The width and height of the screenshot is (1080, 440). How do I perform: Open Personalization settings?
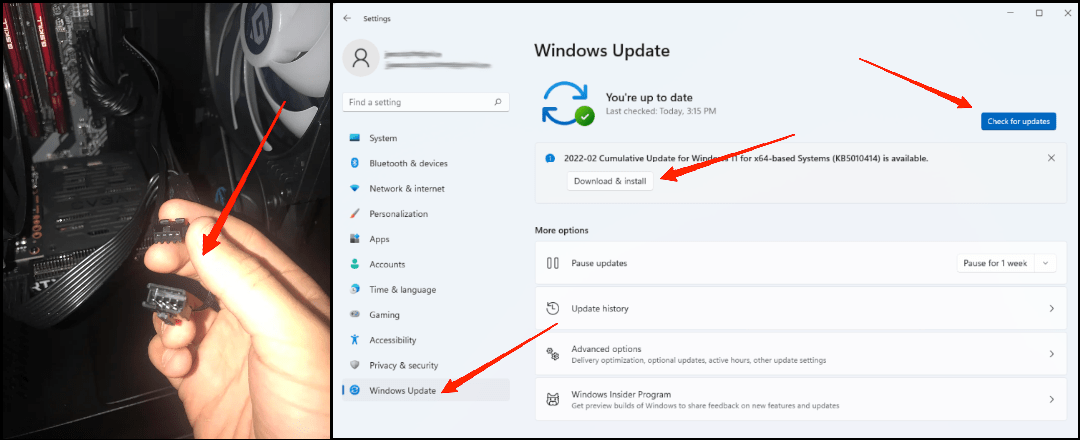pyautogui.click(x=426, y=213)
